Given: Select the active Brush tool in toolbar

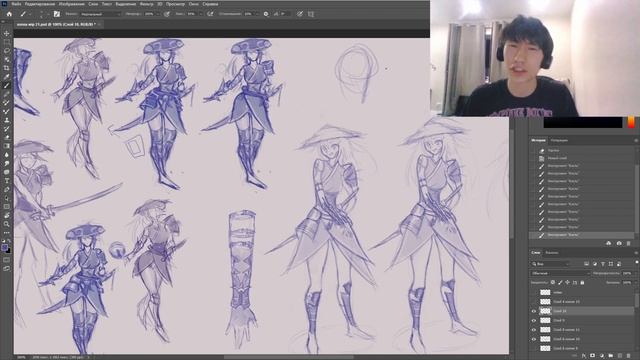Looking at the screenshot, I should coord(7,85).
